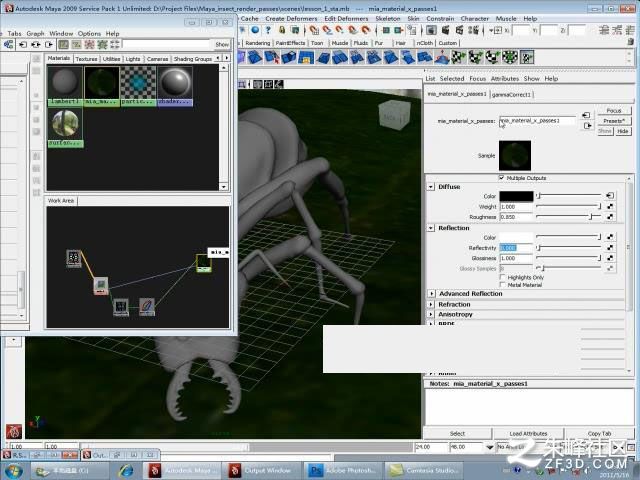
Task: Click Diffuse Color map connection icon
Action: click(x=610, y=196)
